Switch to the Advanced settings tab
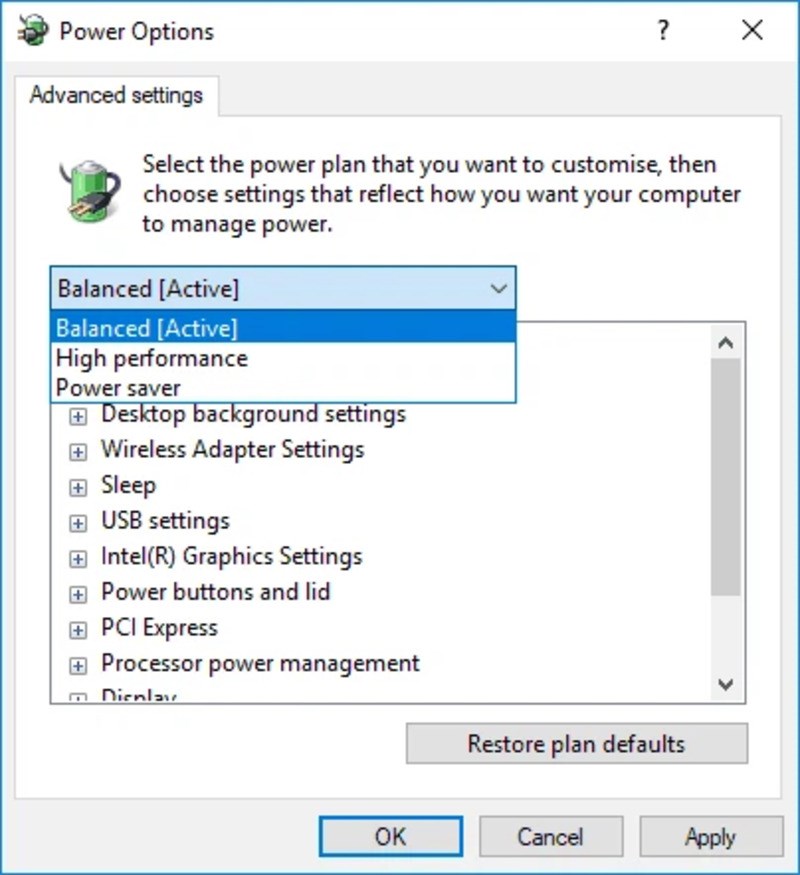Viewport: 800px width, 875px height. point(117,95)
